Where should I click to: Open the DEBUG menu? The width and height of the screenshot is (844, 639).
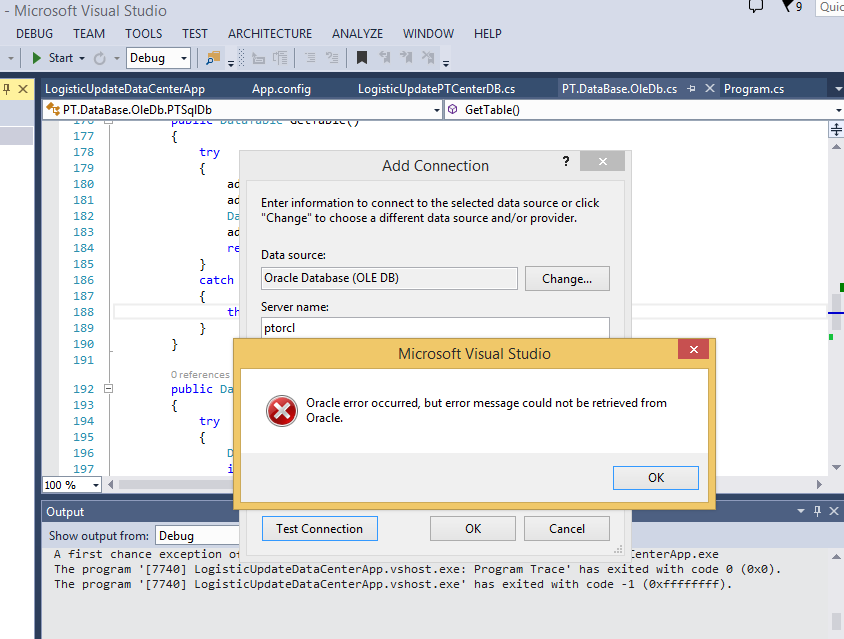pyautogui.click(x=34, y=33)
